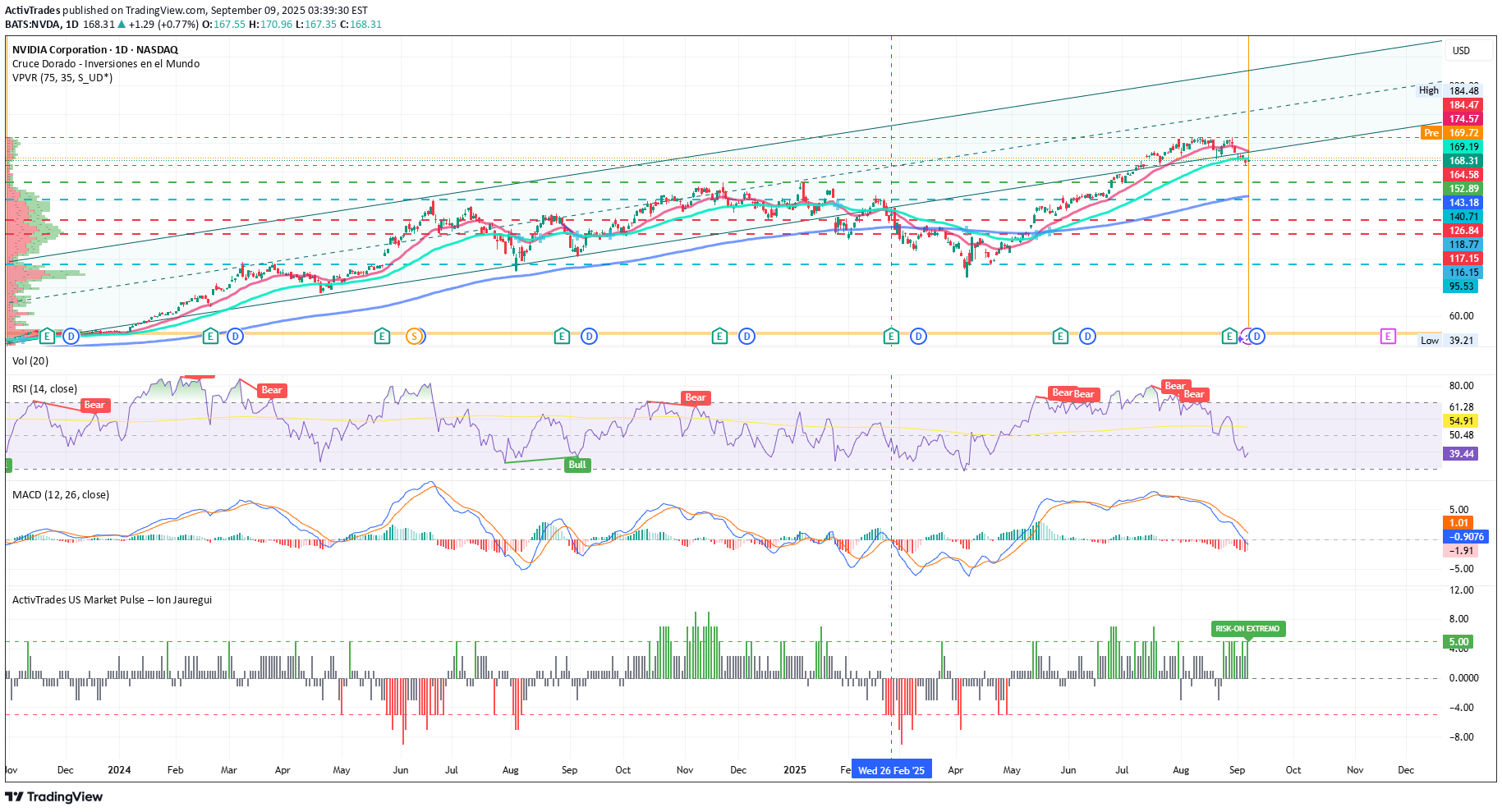Click the earnings E marker near November 2024

tap(719, 336)
